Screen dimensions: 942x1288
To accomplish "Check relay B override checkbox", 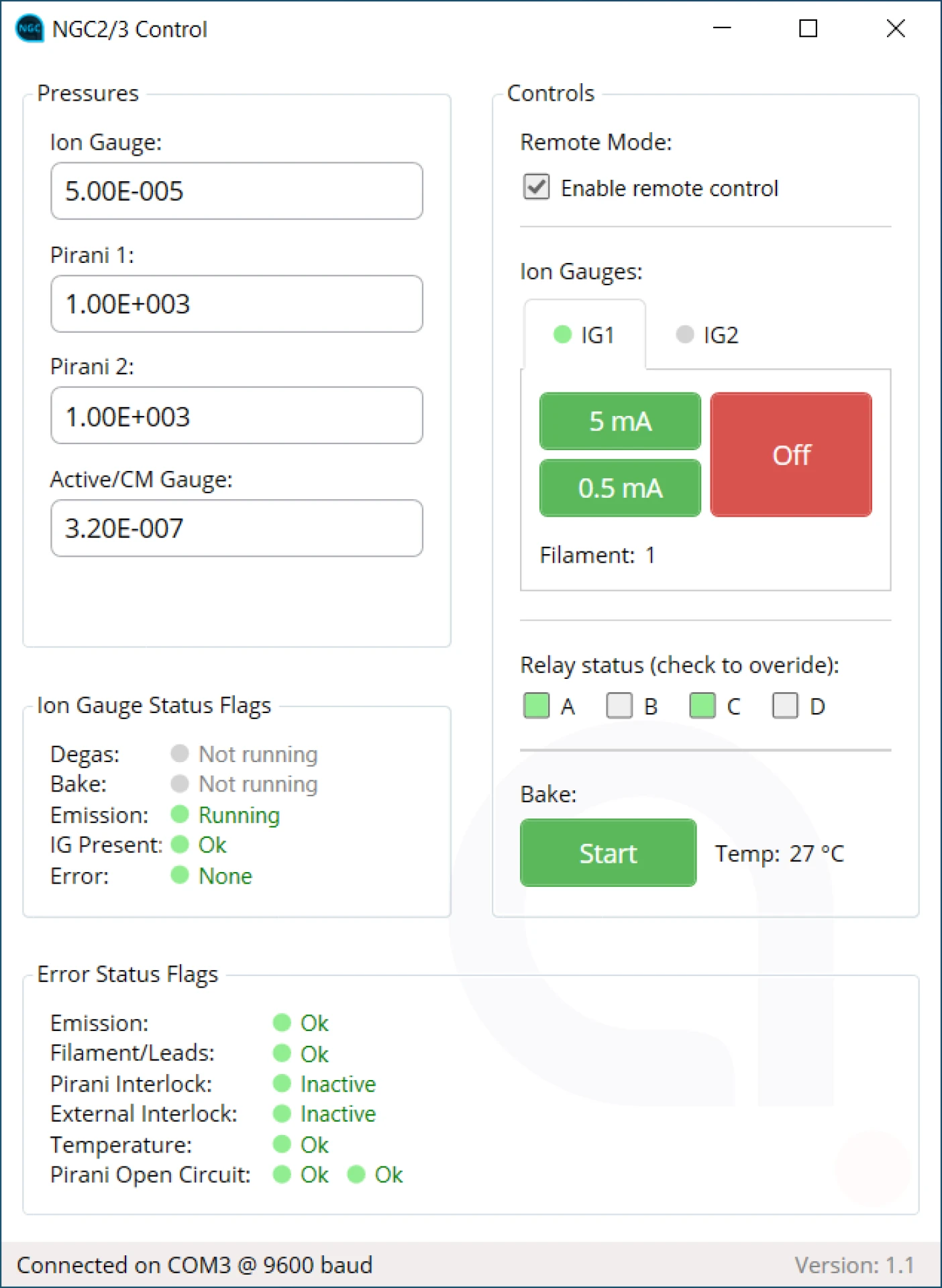I will click(x=619, y=706).
